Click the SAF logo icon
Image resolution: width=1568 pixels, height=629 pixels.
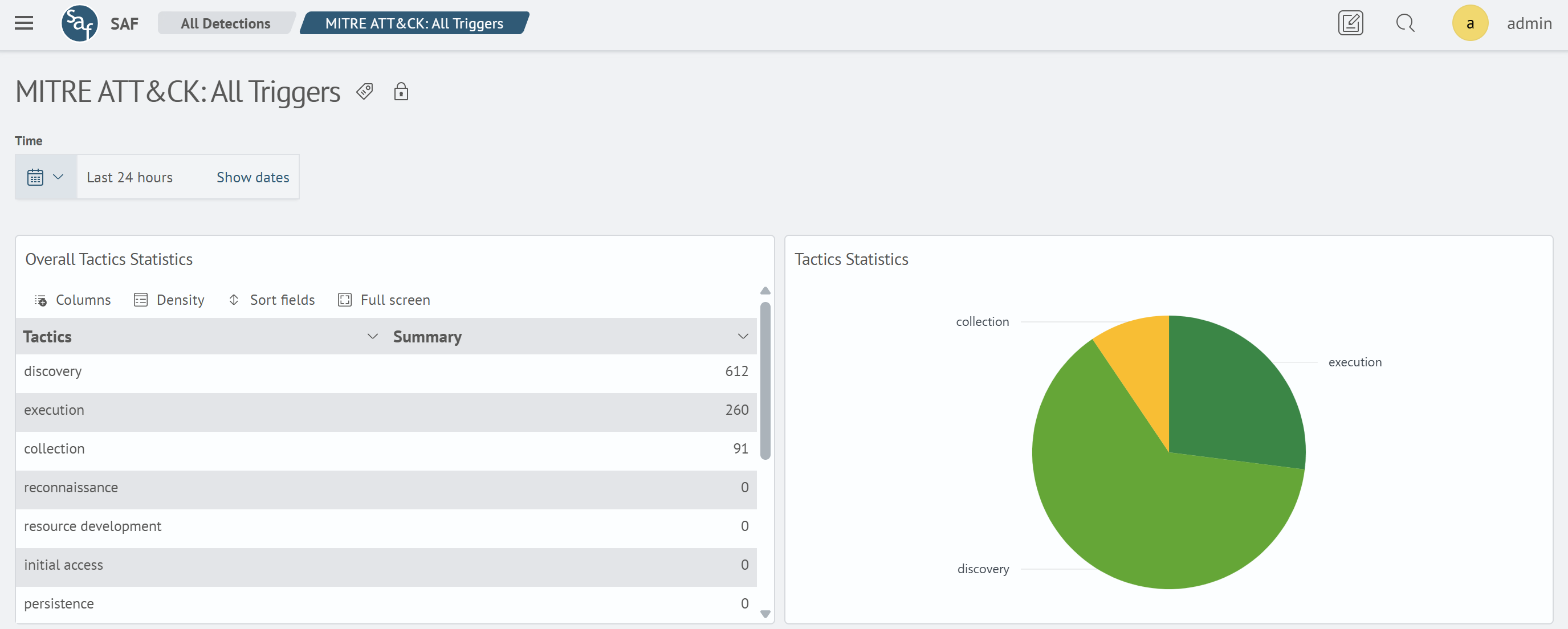tap(80, 24)
